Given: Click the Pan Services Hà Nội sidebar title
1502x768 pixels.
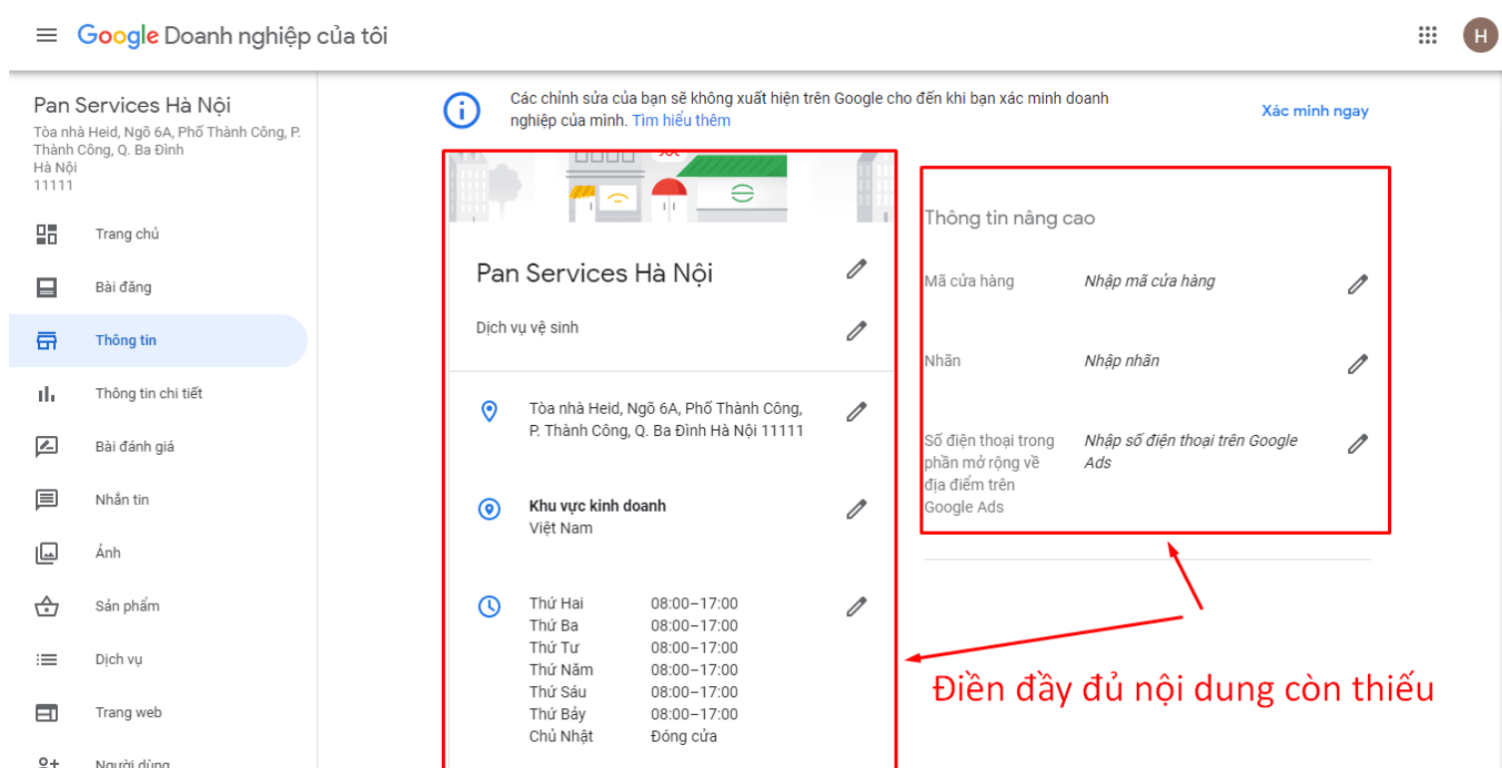Looking at the screenshot, I should click(x=132, y=105).
